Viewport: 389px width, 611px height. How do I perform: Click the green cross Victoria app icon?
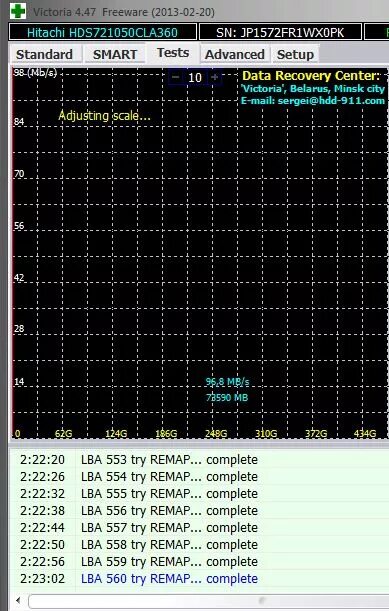click(18, 11)
